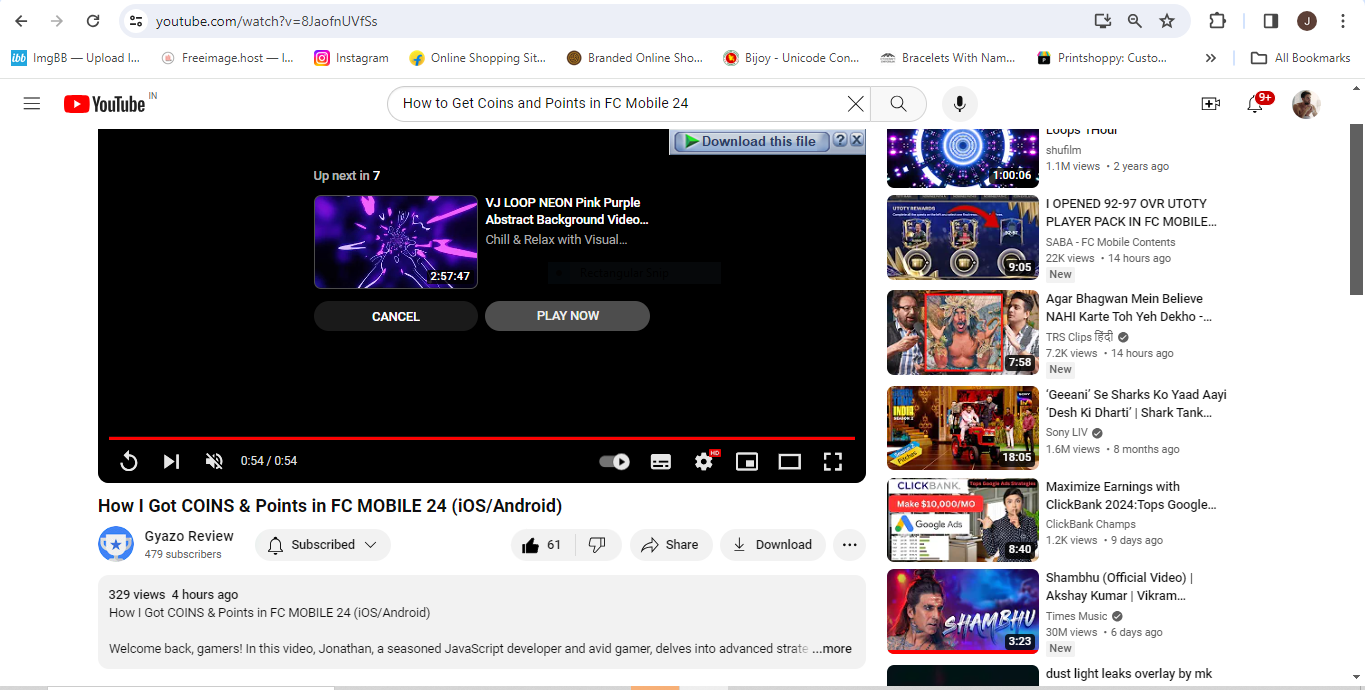The image size is (1365, 690).
Task: Skip to the next video
Action: [x=171, y=461]
